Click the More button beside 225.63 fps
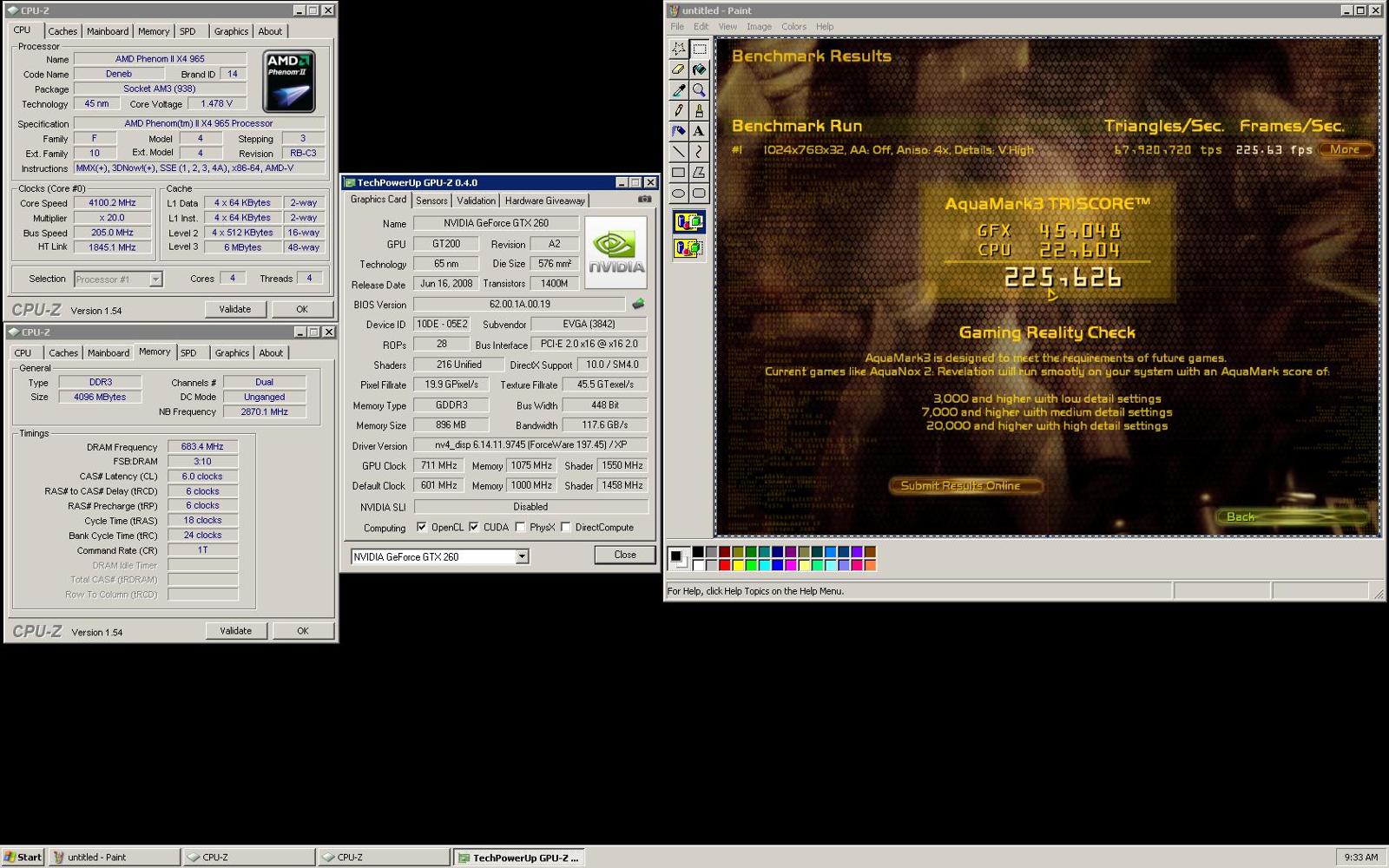This screenshot has width=1389, height=868. [1345, 149]
